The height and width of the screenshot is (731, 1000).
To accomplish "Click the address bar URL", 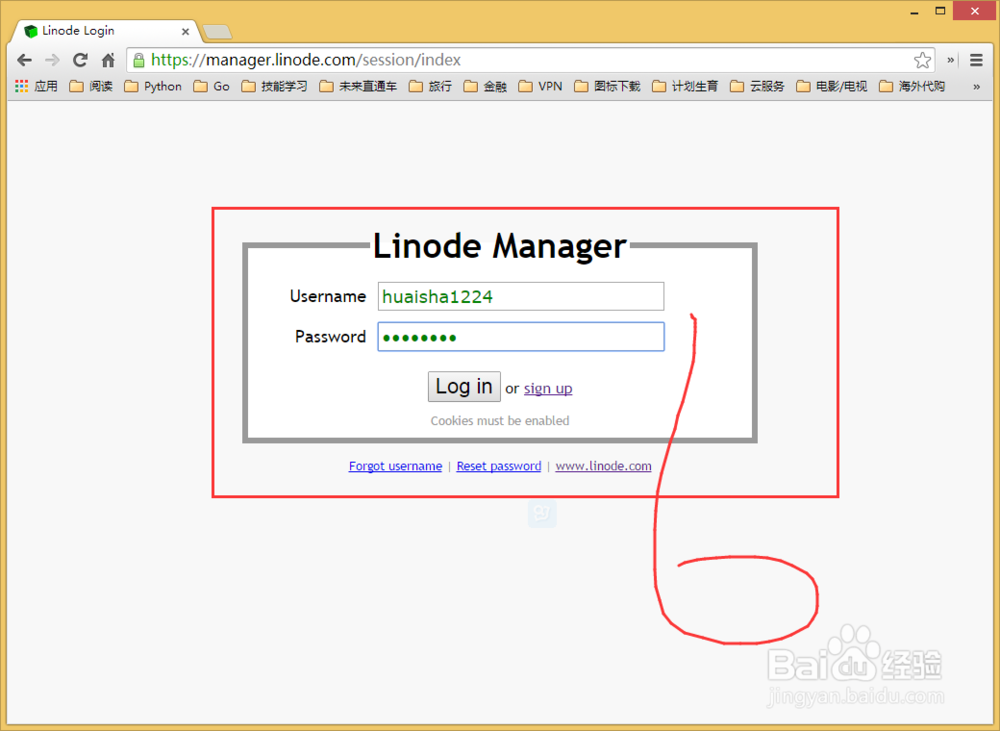I will (306, 60).
